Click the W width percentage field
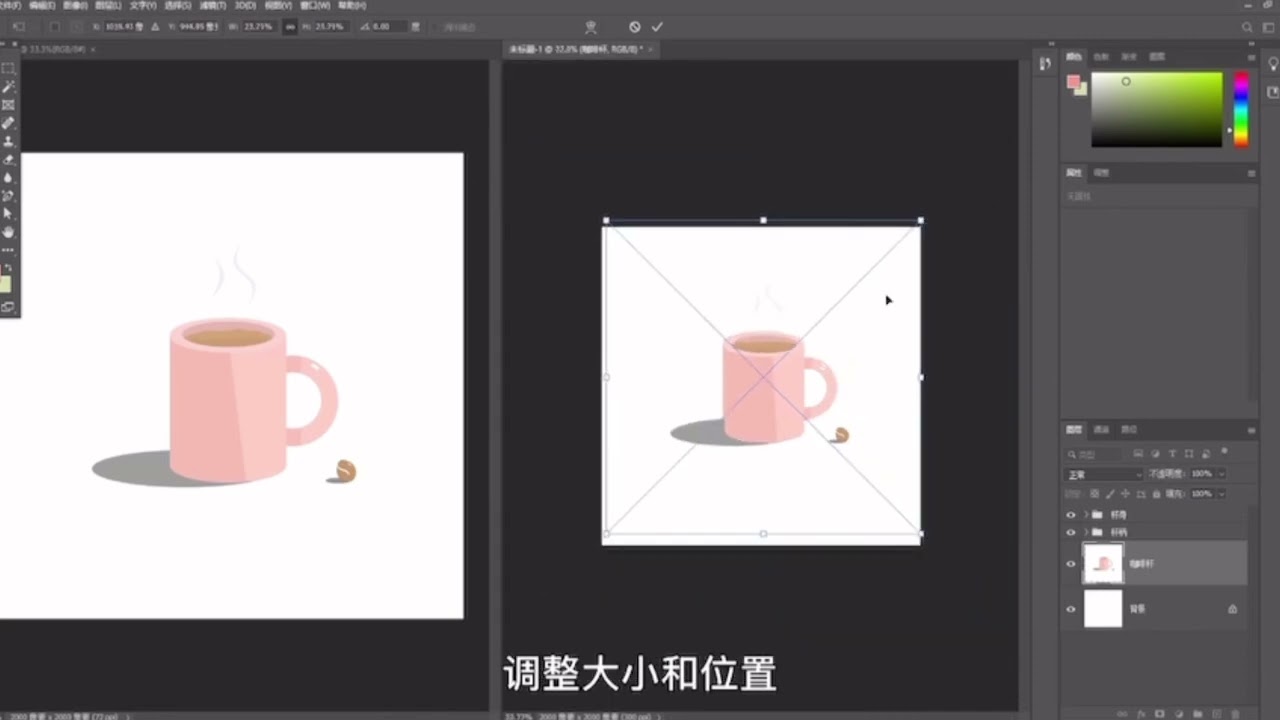The height and width of the screenshot is (720, 1280). point(260,27)
